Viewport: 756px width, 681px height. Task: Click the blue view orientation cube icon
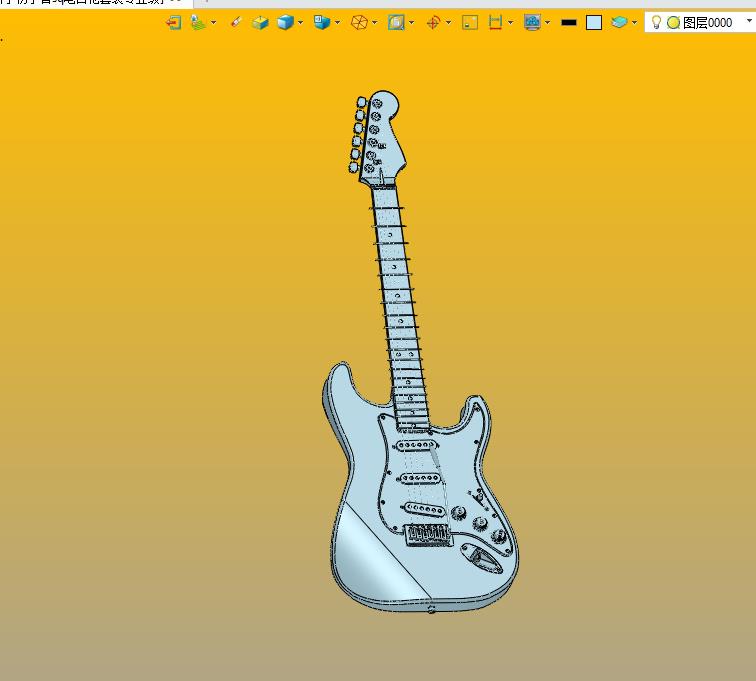(x=322, y=22)
